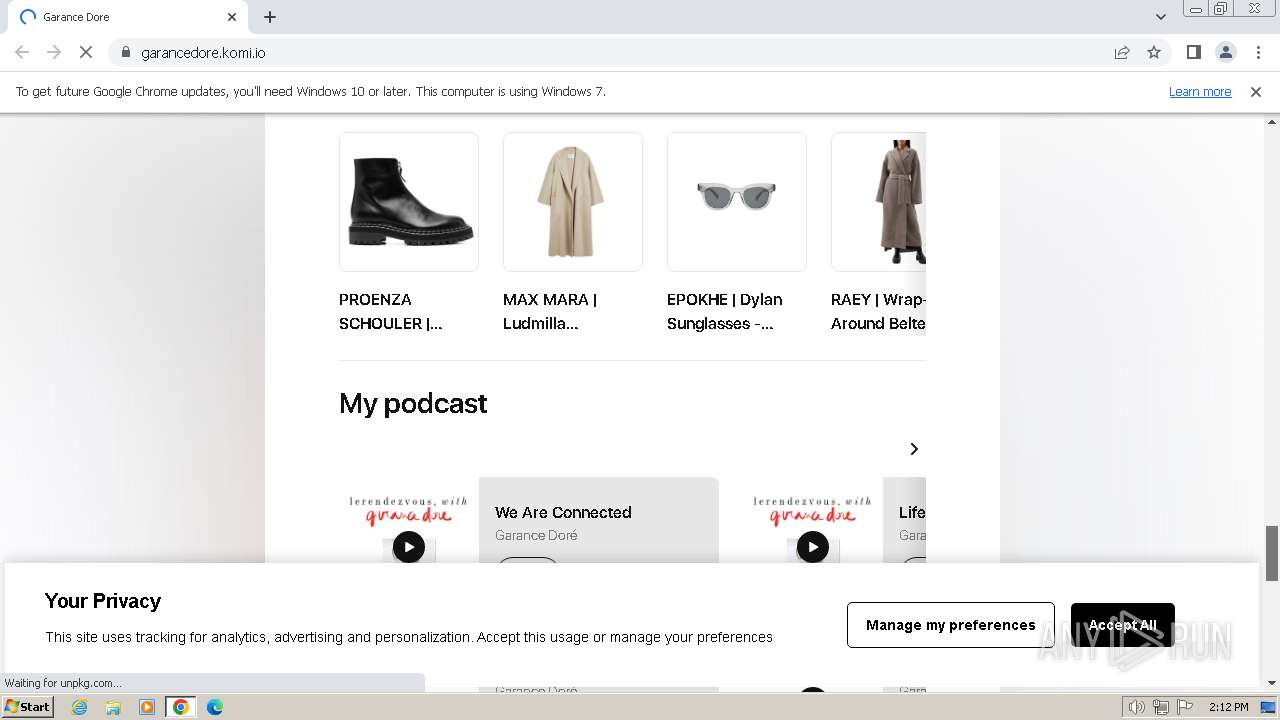Open the side panel icon

1193,52
